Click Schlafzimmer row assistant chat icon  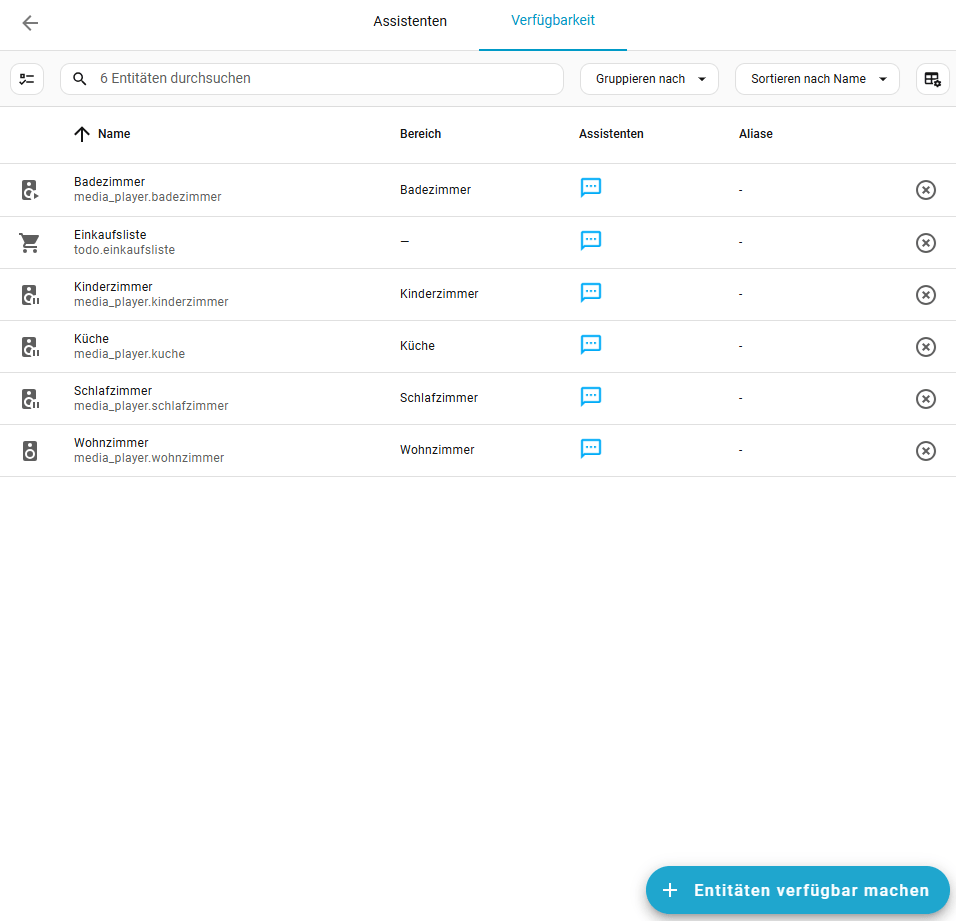pos(591,397)
